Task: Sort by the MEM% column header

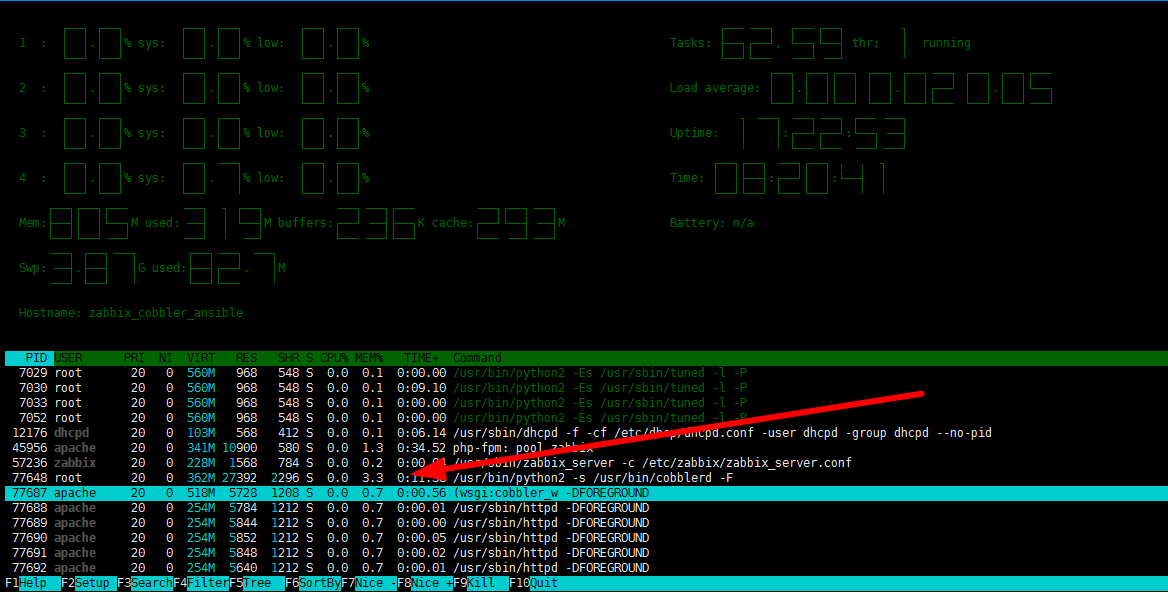Action: [x=369, y=358]
